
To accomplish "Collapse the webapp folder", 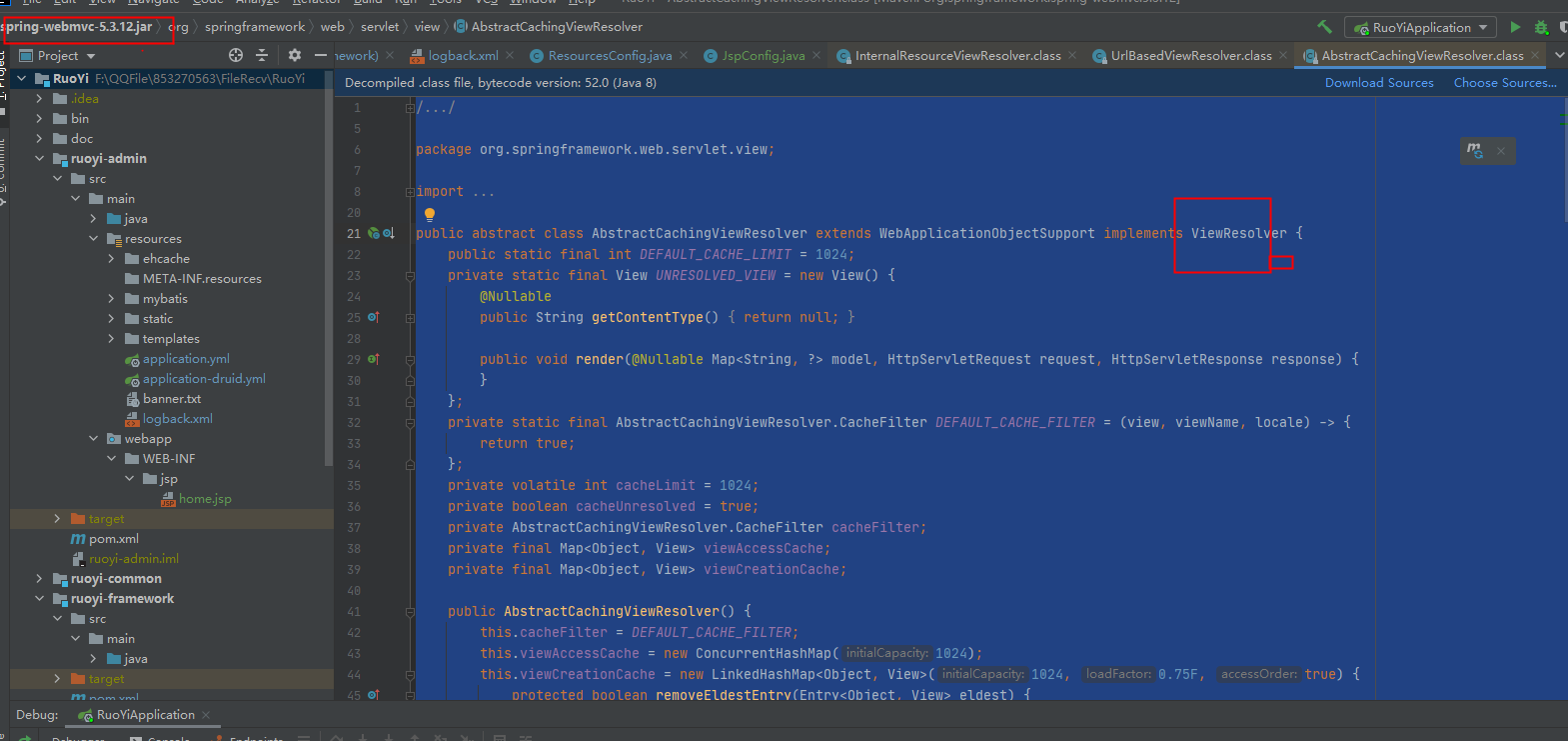I will point(93,438).
